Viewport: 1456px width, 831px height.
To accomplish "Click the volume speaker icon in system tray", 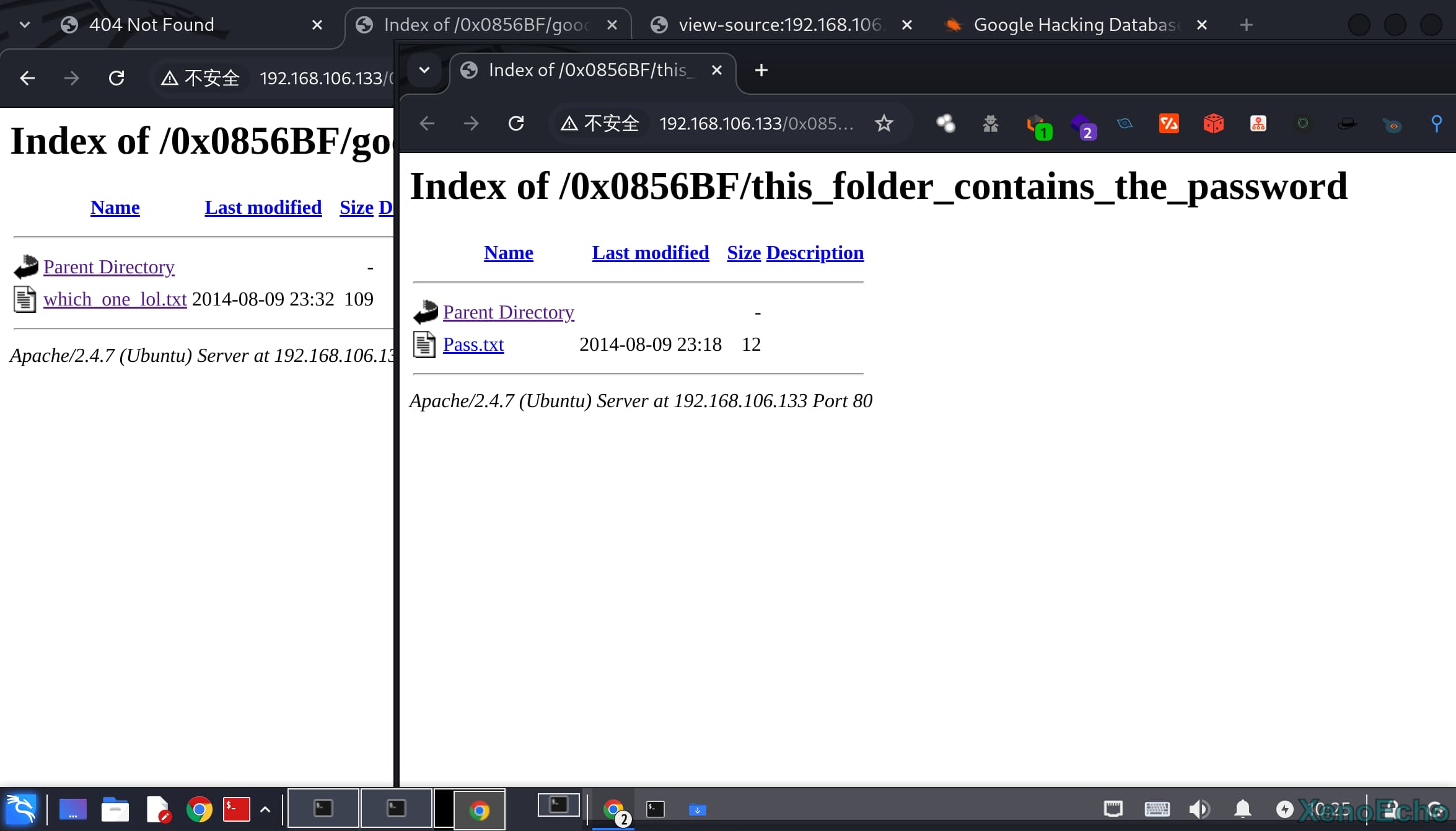I will (x=1199, y=809).
